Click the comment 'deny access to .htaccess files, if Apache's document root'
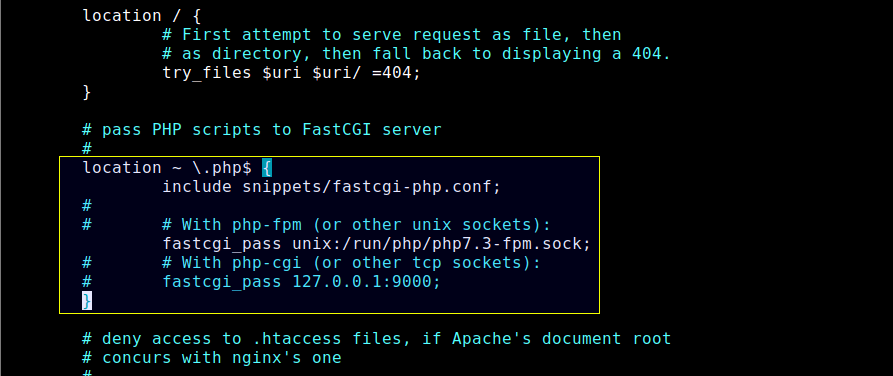 376,339
